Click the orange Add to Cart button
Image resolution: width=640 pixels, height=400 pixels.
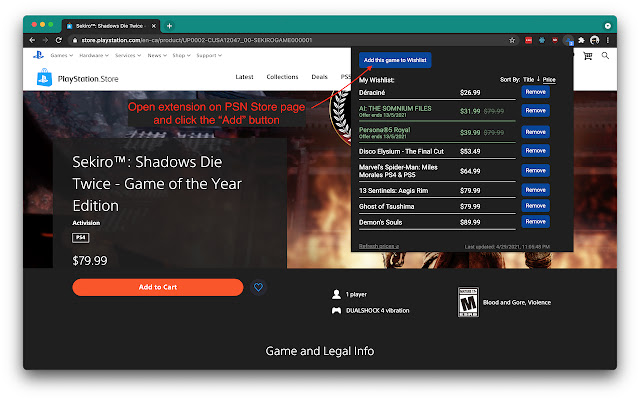[158, 287]
